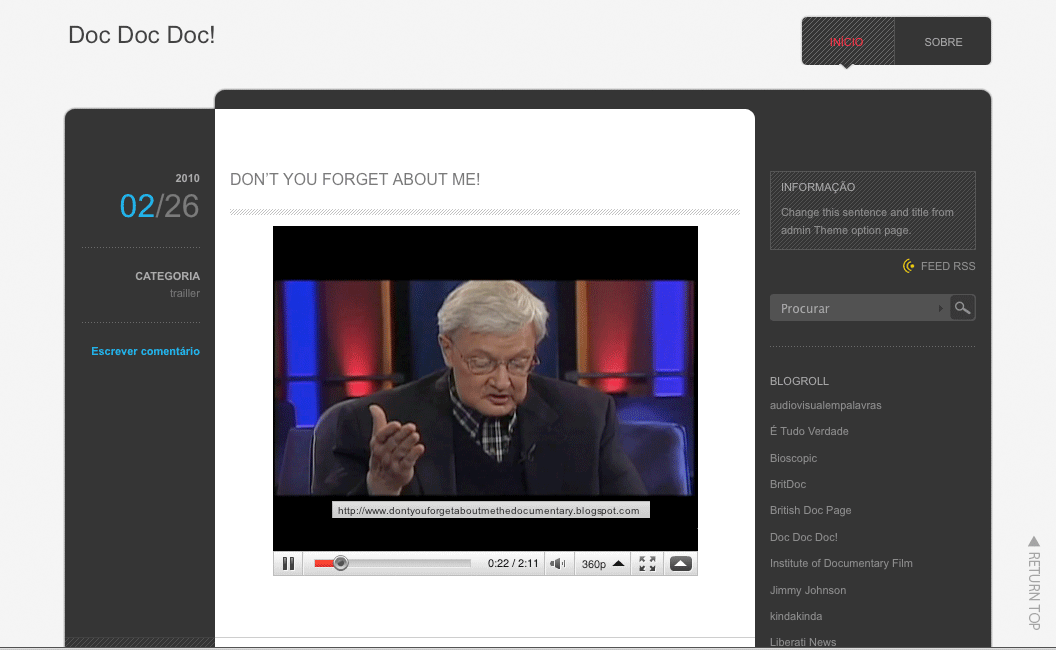Enter fullscreen with the expand icon
Viewport: 1056px width, 650px height.
pos(647,564)
